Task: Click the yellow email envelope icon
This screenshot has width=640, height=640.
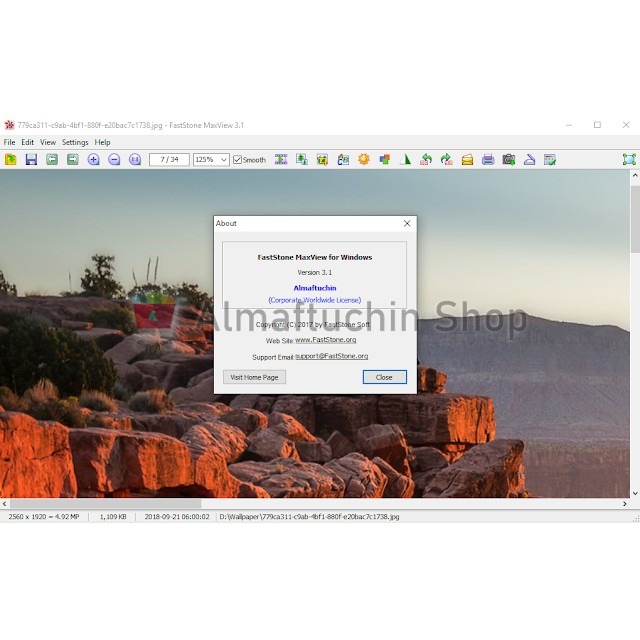Action: click(467, 159)
